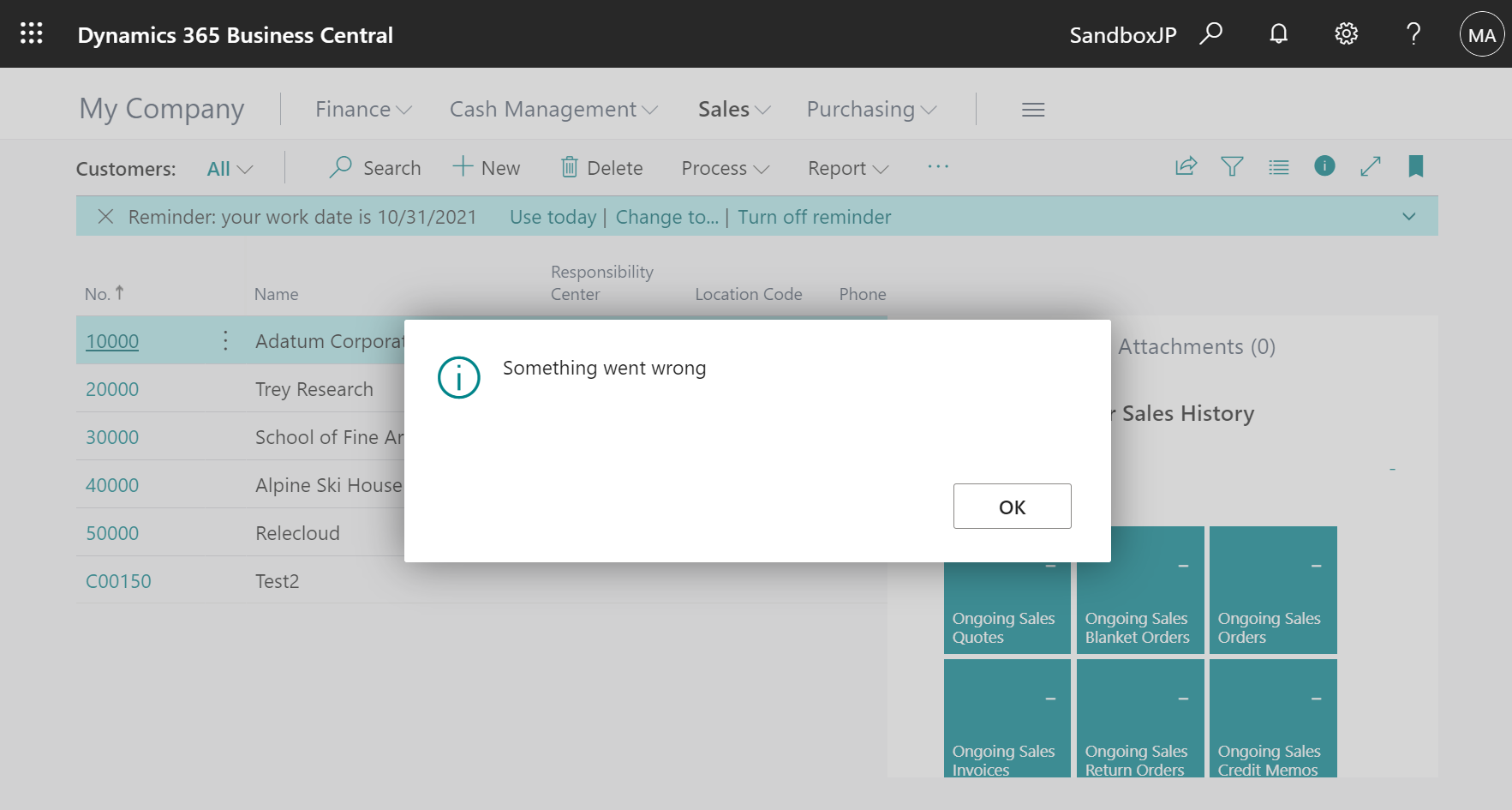This screenshot has height=810, width=1512.
Task: Toggle the filter pane icon
Action: tap(1232, 166)
